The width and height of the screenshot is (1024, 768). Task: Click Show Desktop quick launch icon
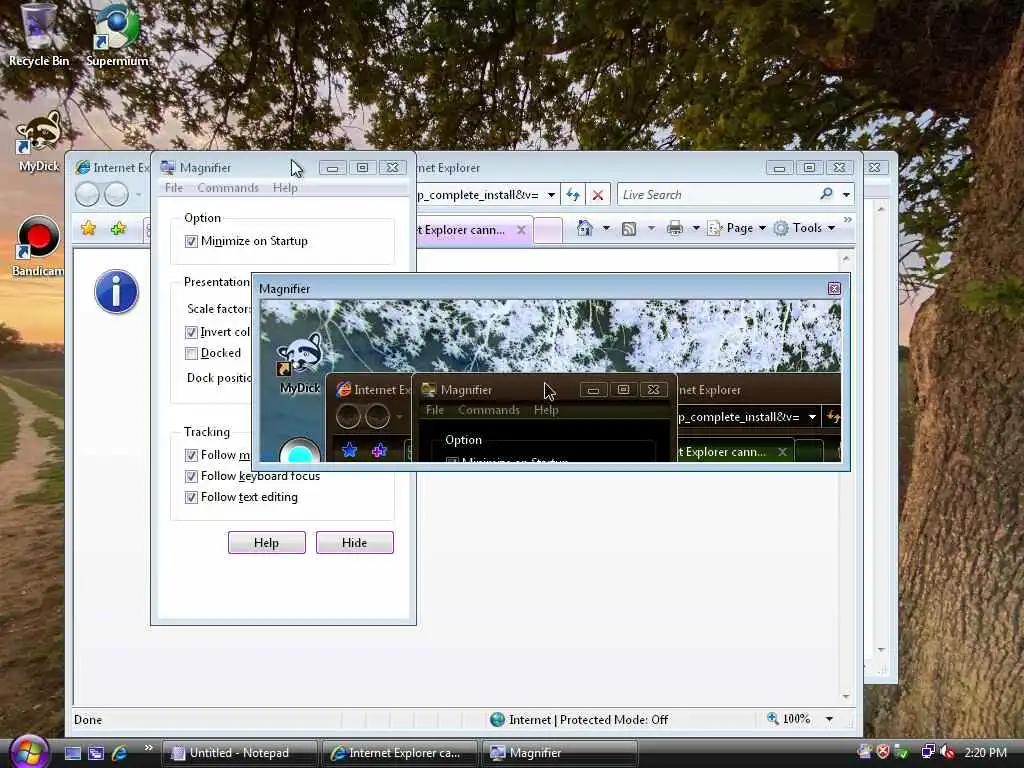(72, 753)
